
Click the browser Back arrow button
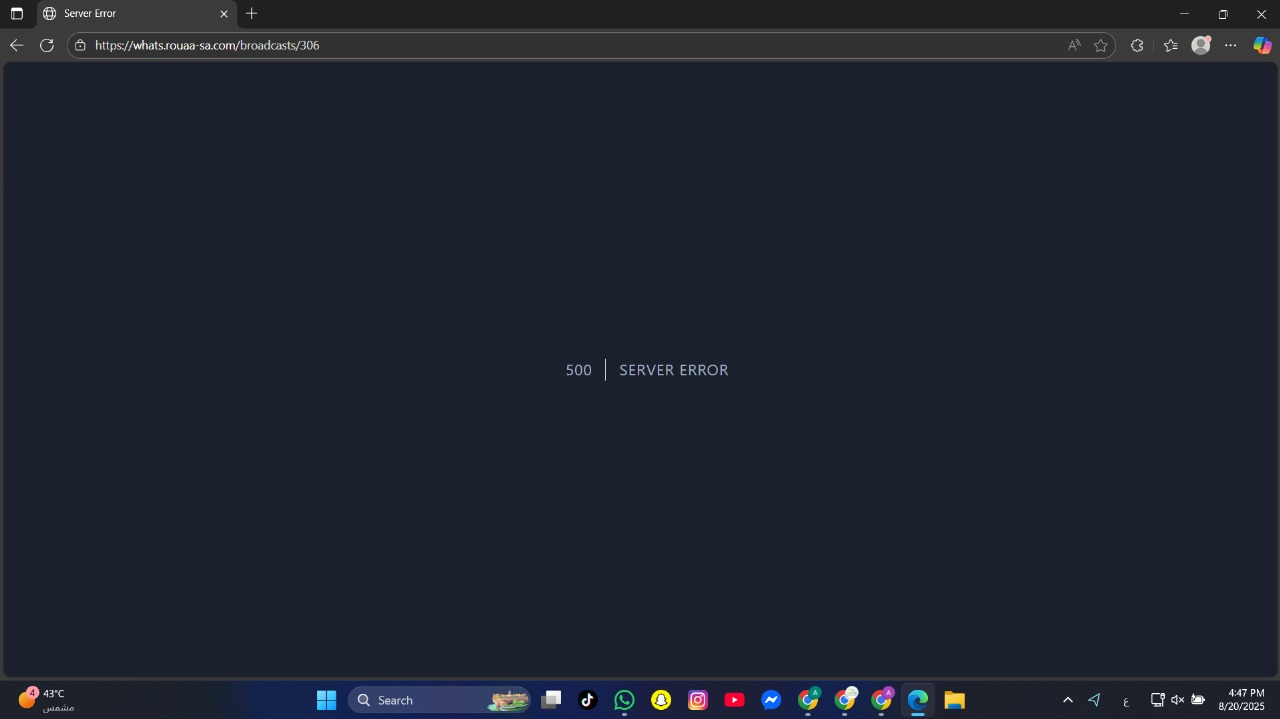[x=16, y=45]
